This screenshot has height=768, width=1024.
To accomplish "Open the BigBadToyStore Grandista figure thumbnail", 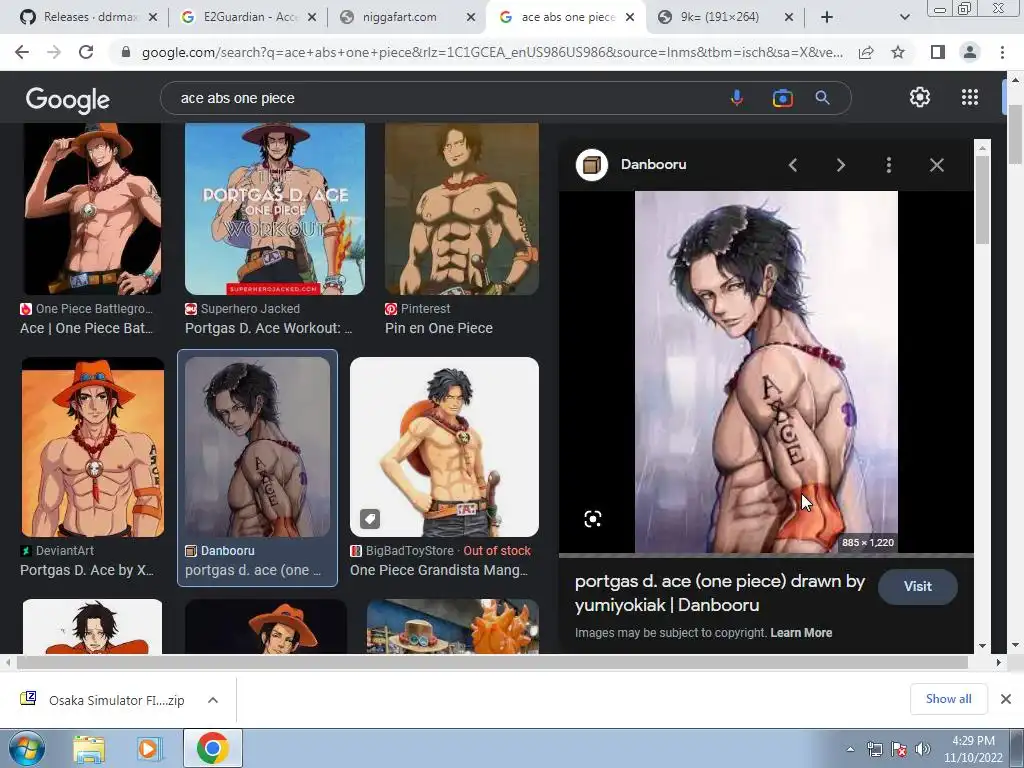I will pos(444,447).
